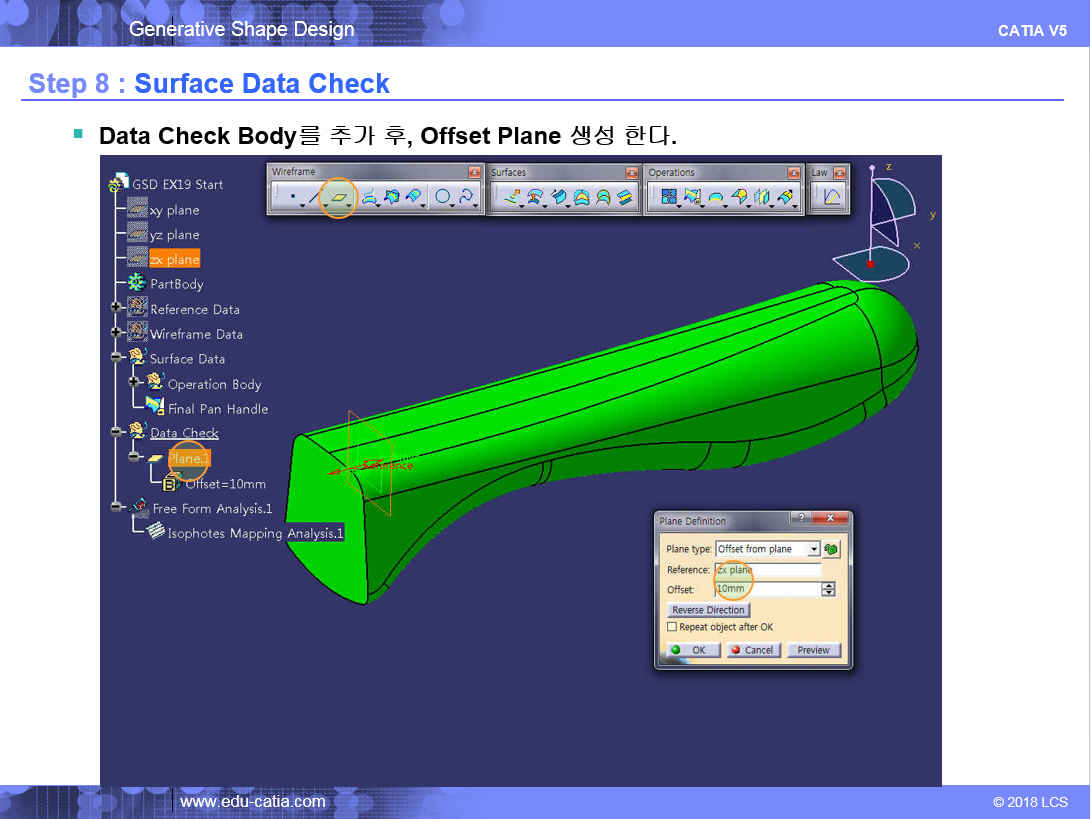Select the Line tool in Wireframe toolbar
The image size is (1091, 819).
click(x=314, y=198)
